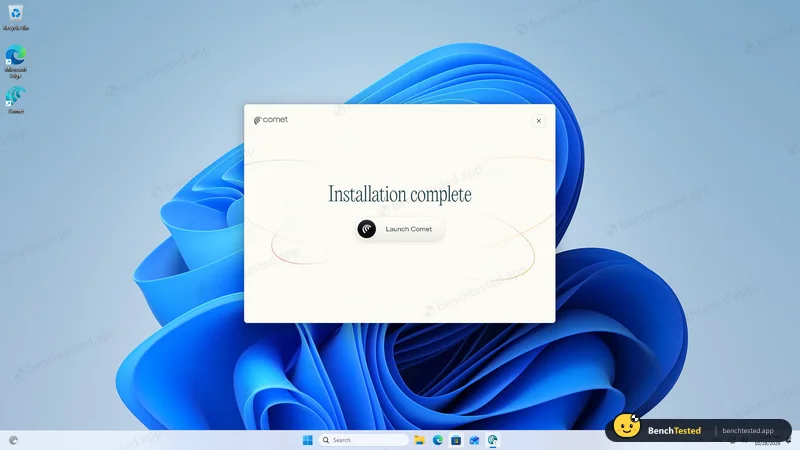Click the BenchTested smiley logo
Image resolution: width=800 pixels, height=450 pixels.
[x=627, y=426]
